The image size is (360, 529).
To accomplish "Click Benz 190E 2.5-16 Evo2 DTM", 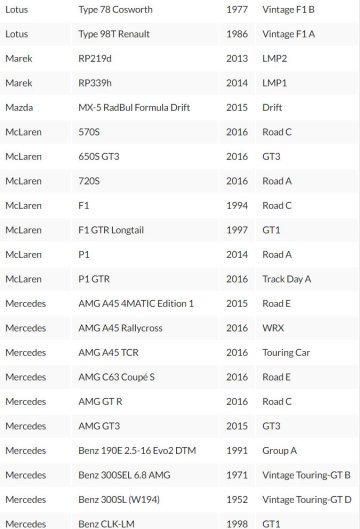I will tap(137, 451).
